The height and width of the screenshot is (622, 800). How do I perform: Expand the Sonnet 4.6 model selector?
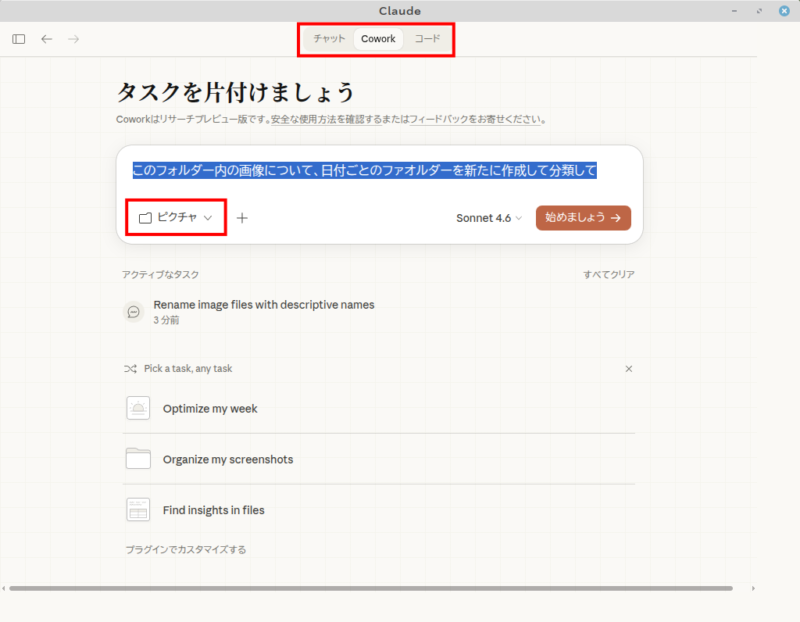489,218
